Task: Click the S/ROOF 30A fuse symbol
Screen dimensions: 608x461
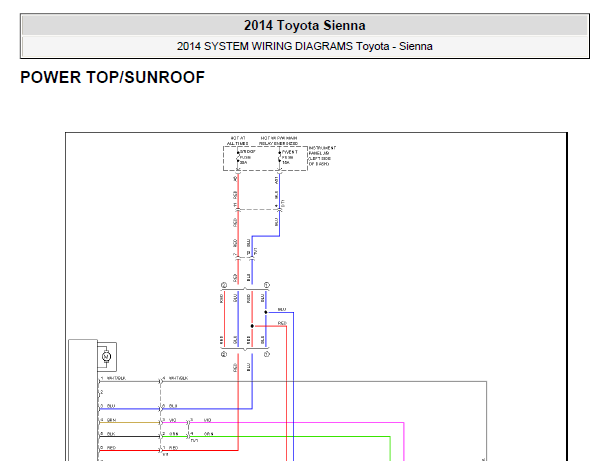Action: [238, 157]
